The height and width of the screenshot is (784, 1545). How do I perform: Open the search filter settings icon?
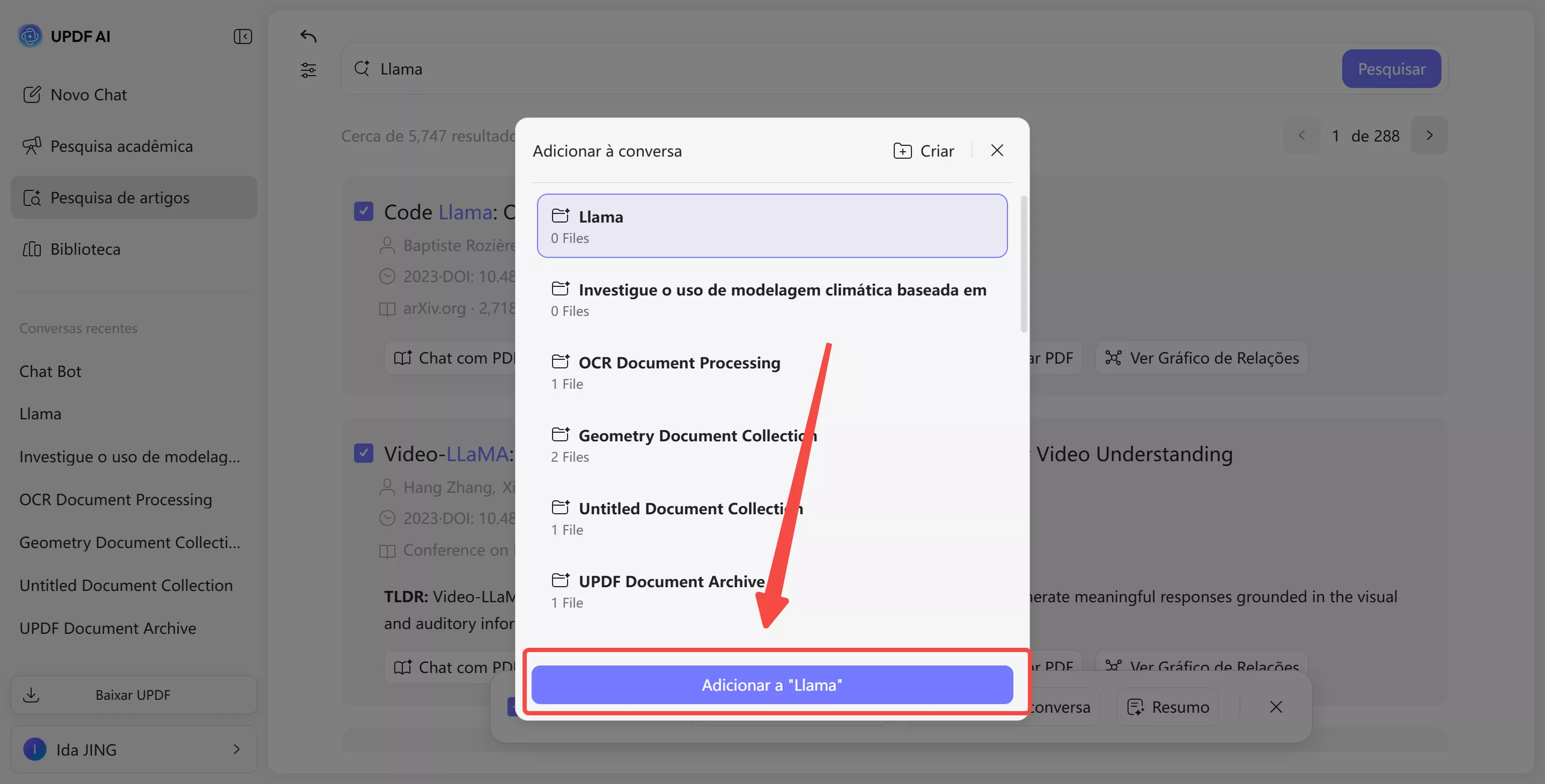(308, 70)
